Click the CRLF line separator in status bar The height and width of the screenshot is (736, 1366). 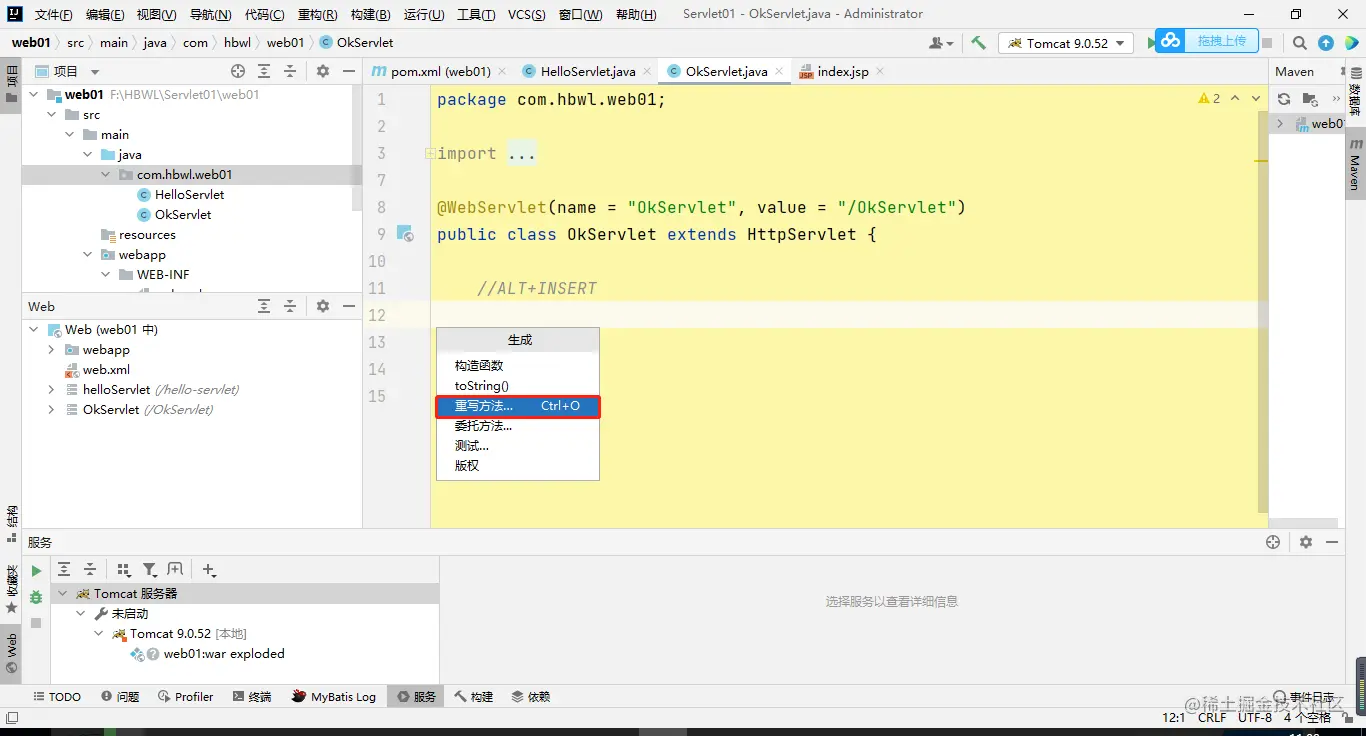point(1212,717)
